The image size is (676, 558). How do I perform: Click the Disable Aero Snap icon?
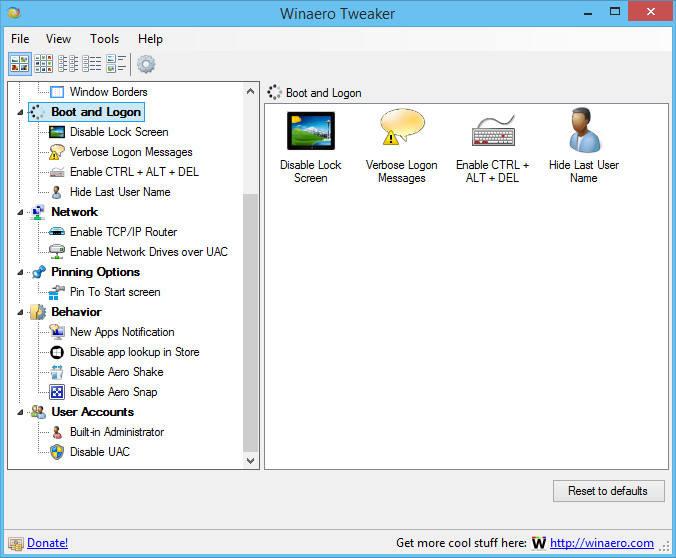coord(56,392)
